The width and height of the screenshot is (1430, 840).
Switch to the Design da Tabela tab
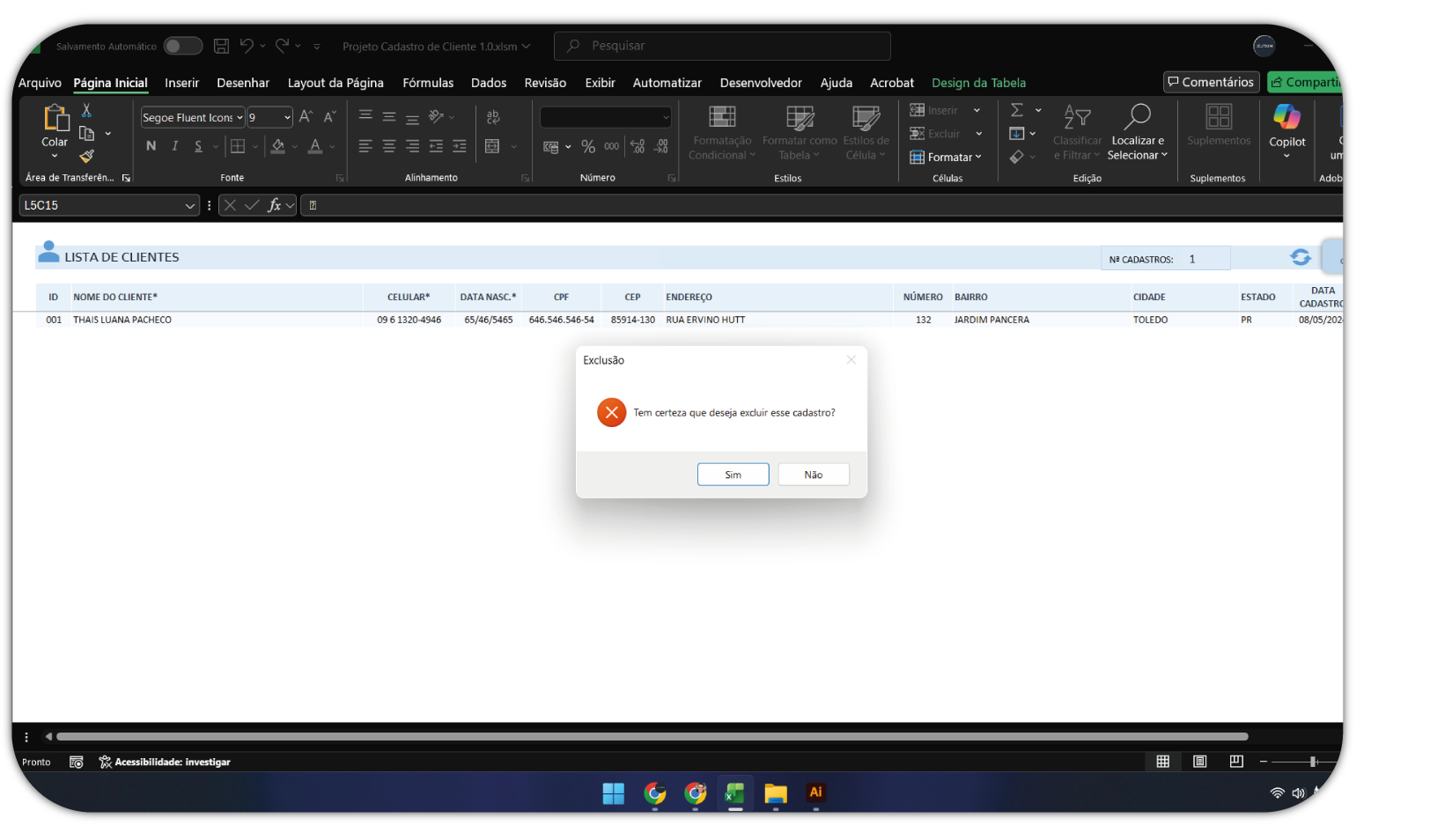(978, 83)
